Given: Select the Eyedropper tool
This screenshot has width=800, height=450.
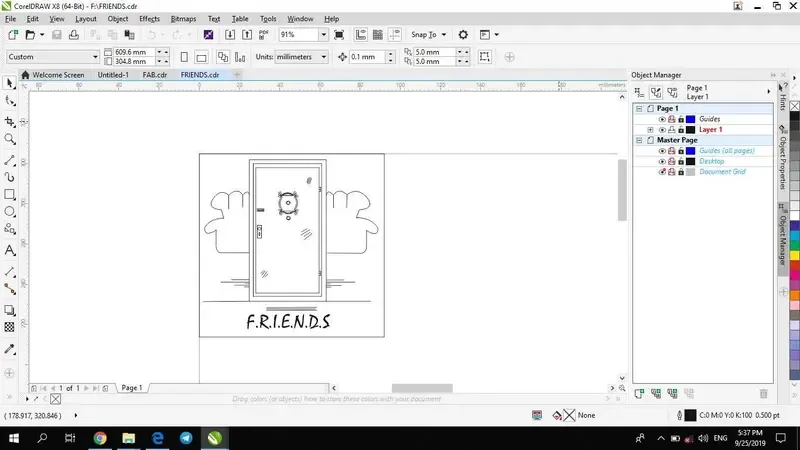Looking at the screenshot, I should click(x=10, y=349).
